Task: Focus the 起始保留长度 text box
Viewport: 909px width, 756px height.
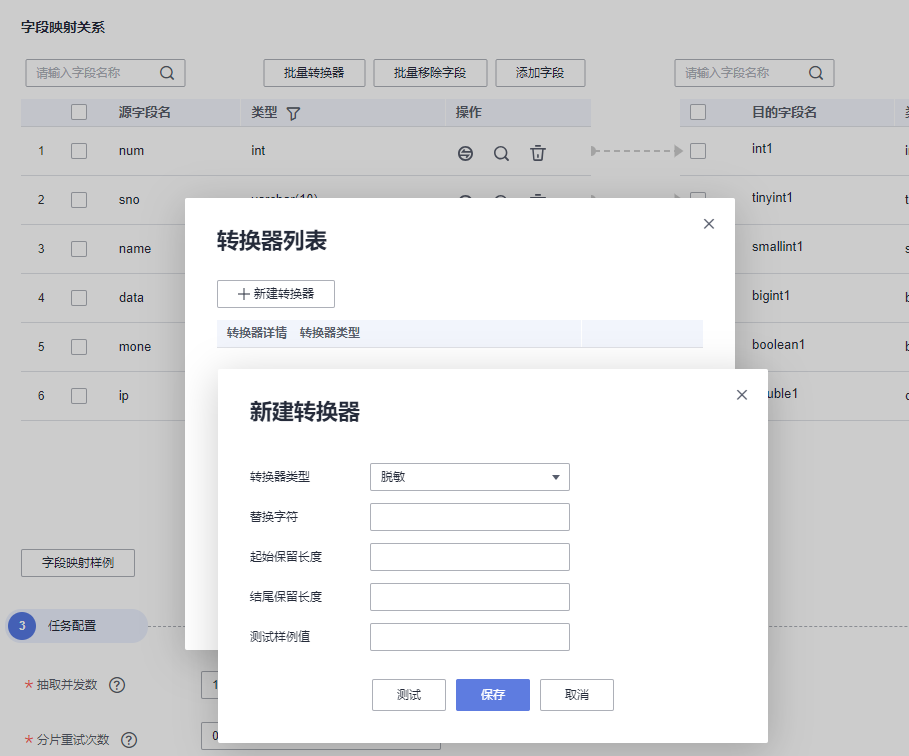Action: [469, 557]
